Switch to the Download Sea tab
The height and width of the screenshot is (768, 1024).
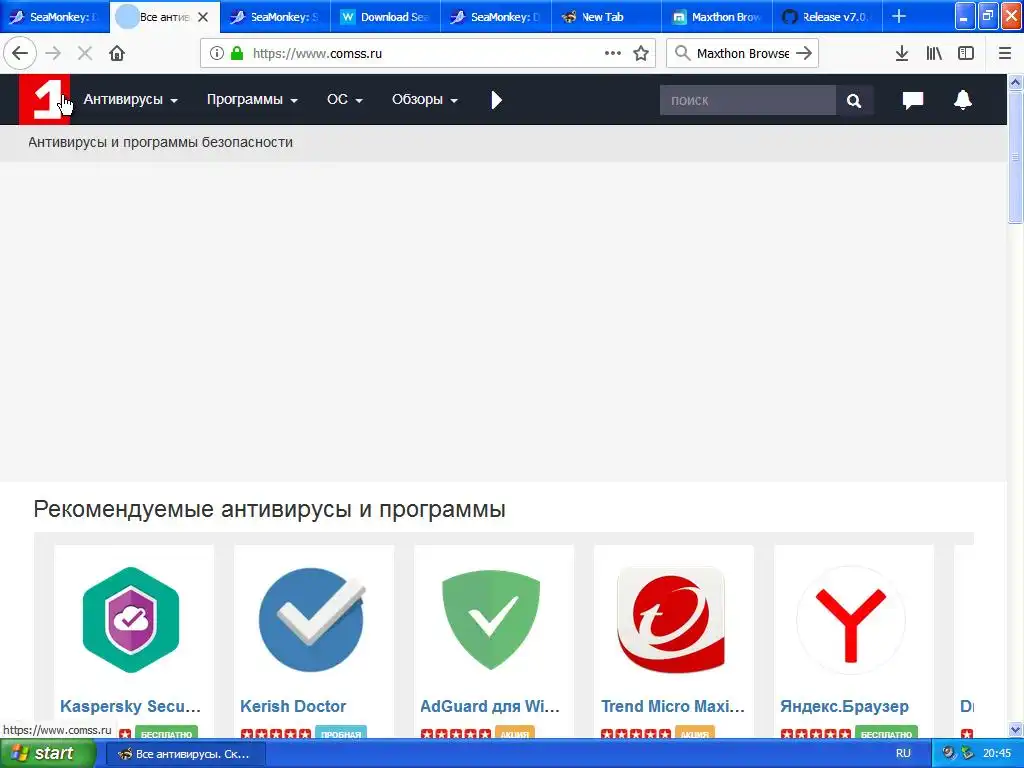point(385,17)
